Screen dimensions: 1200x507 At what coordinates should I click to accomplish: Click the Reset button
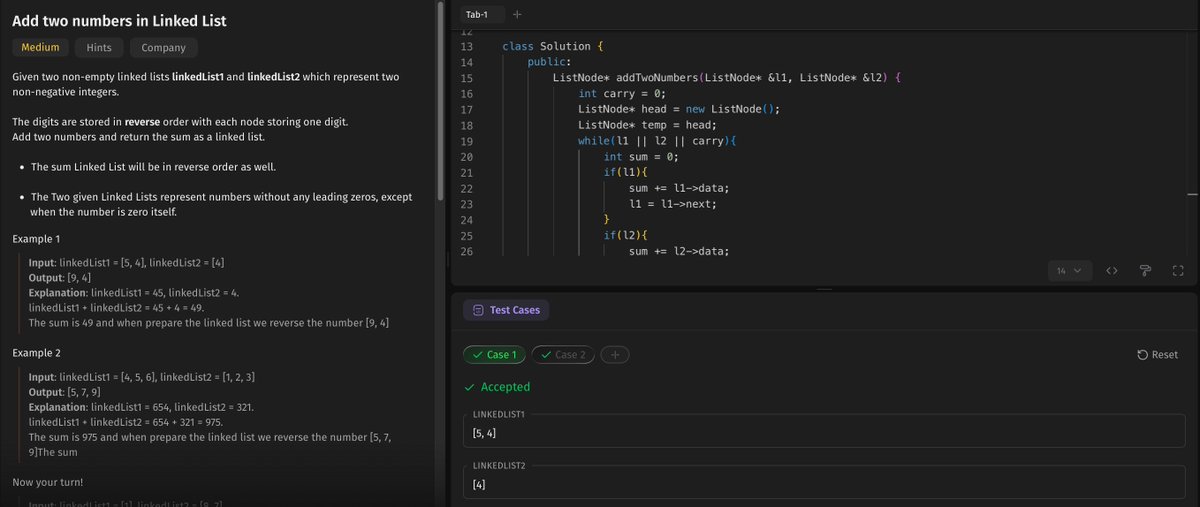point(1158,355)
